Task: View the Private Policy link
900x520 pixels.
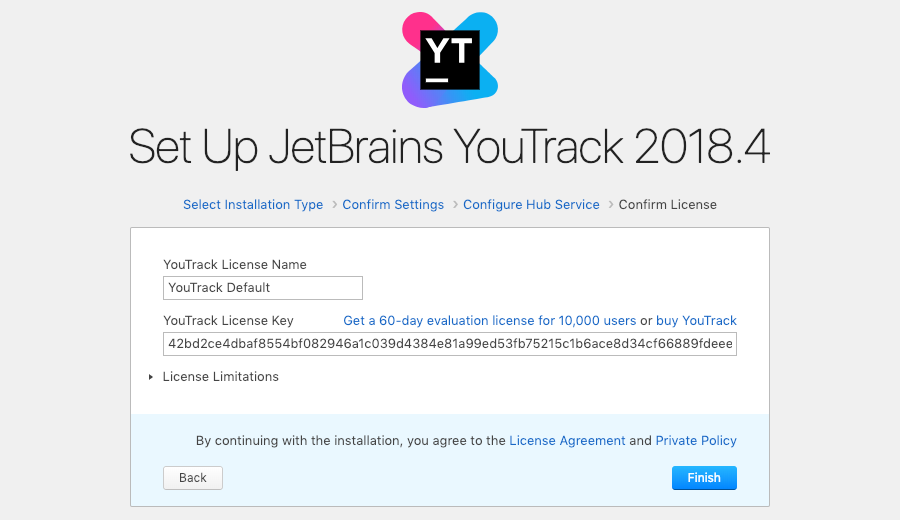Action: [696, 440]
